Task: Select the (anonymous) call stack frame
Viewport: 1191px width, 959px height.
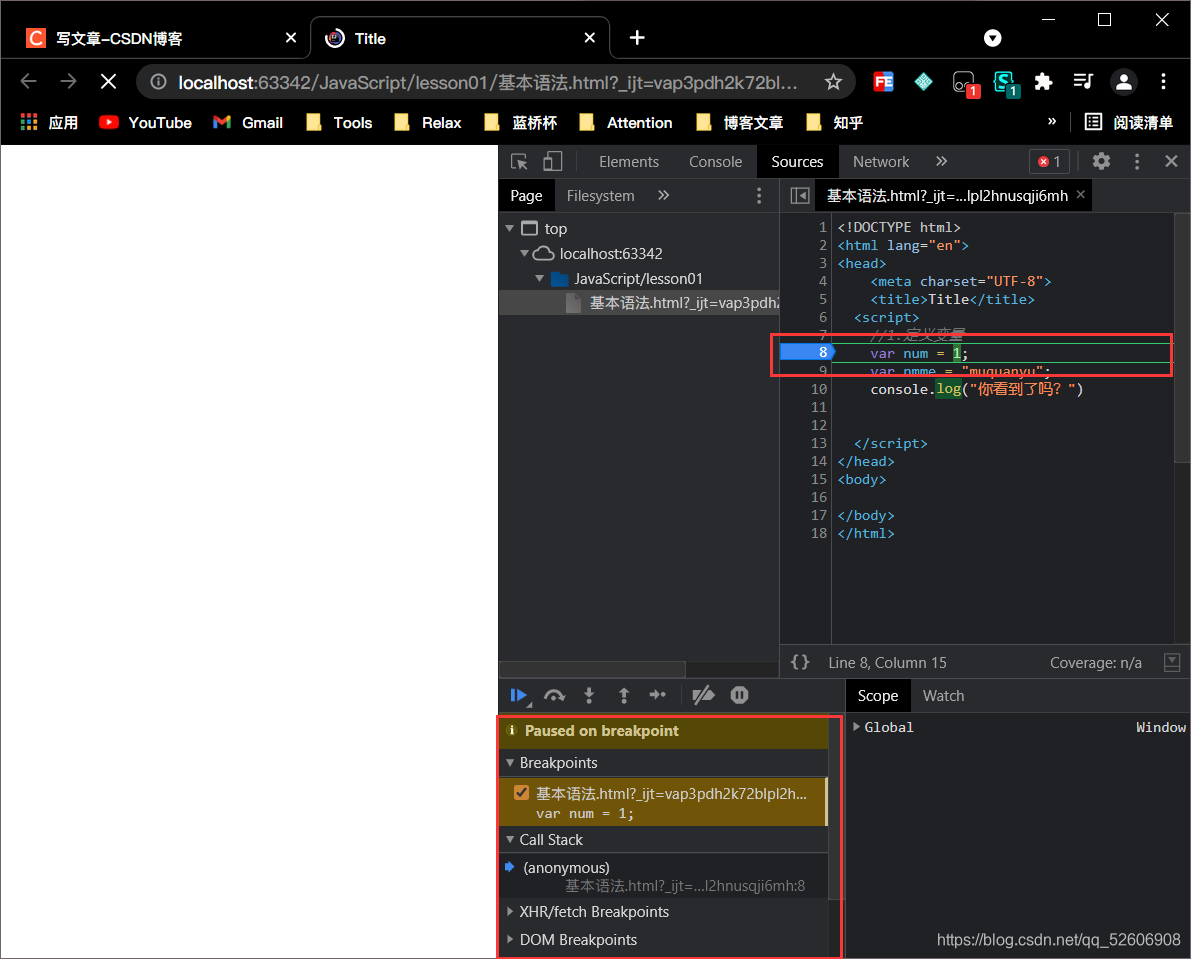Action: [662, 876]
